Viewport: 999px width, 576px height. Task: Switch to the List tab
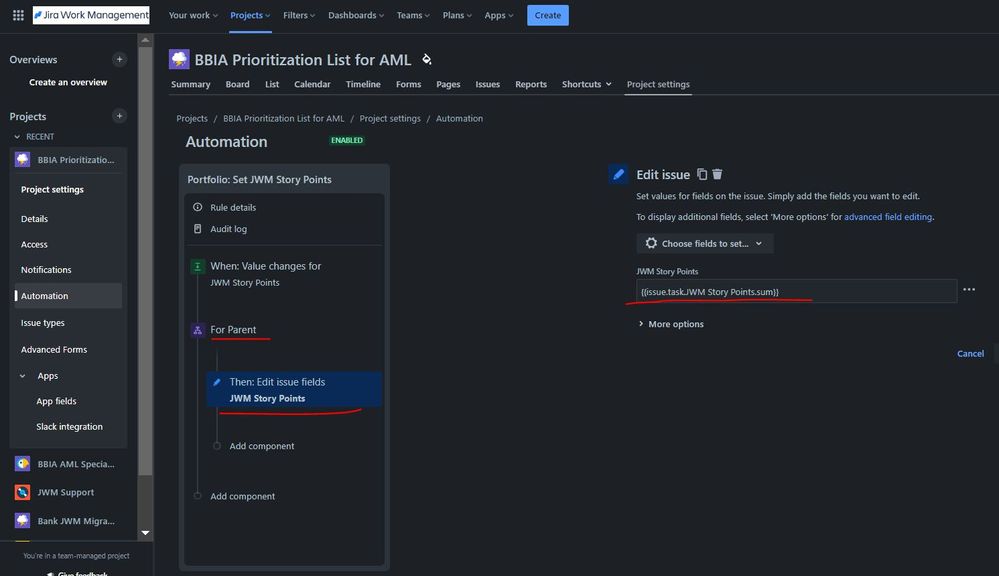(x=272, y=84)
